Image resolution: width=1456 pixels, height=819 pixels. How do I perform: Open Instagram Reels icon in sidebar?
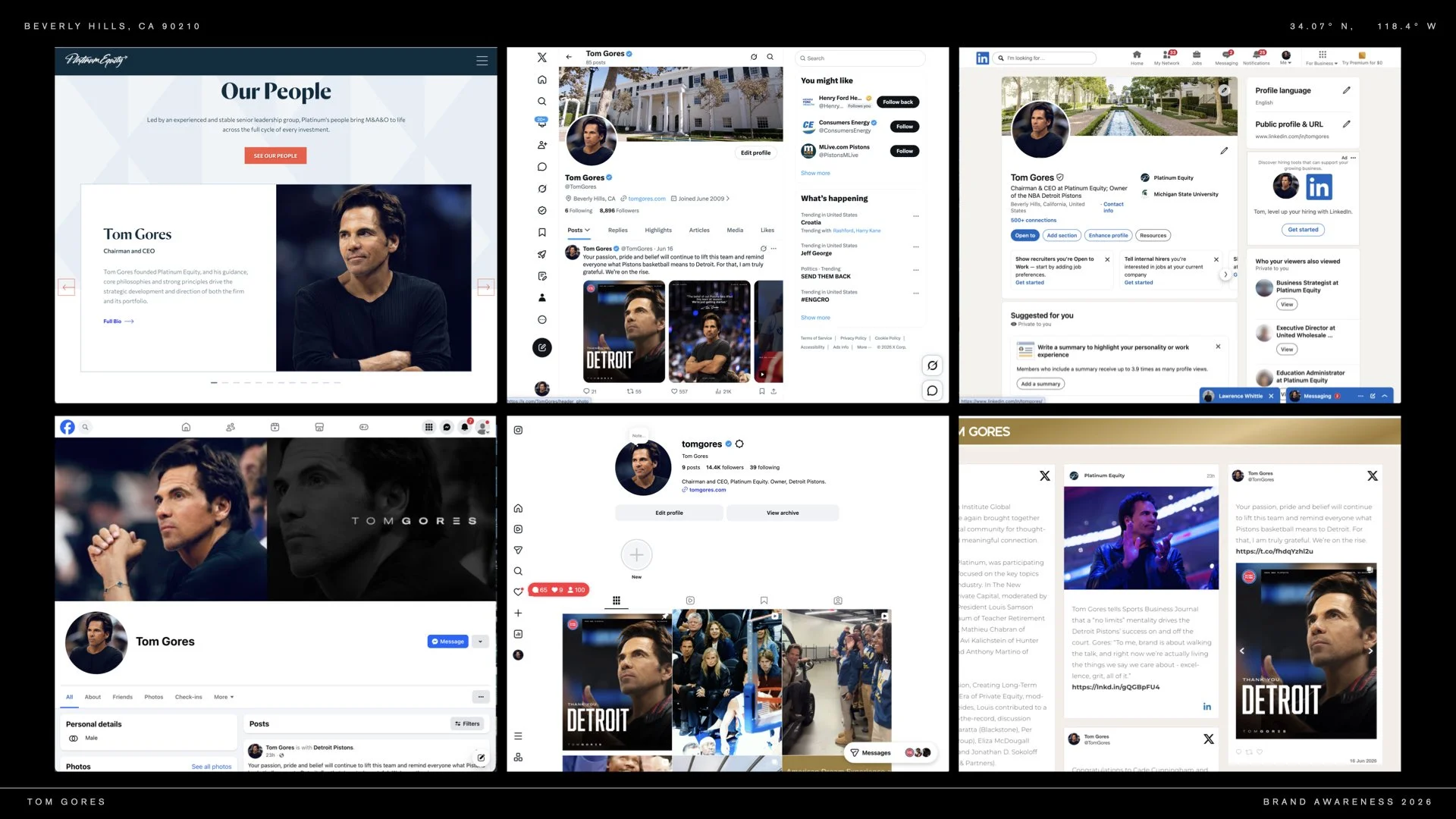[518, 529]
